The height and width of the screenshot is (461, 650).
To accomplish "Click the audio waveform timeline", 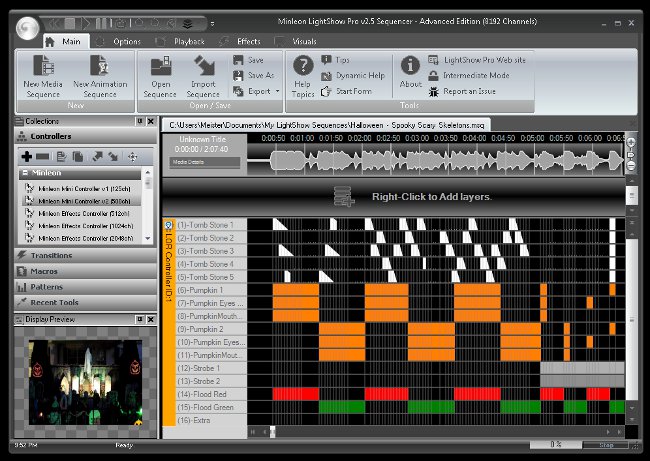I will [435, 160].
